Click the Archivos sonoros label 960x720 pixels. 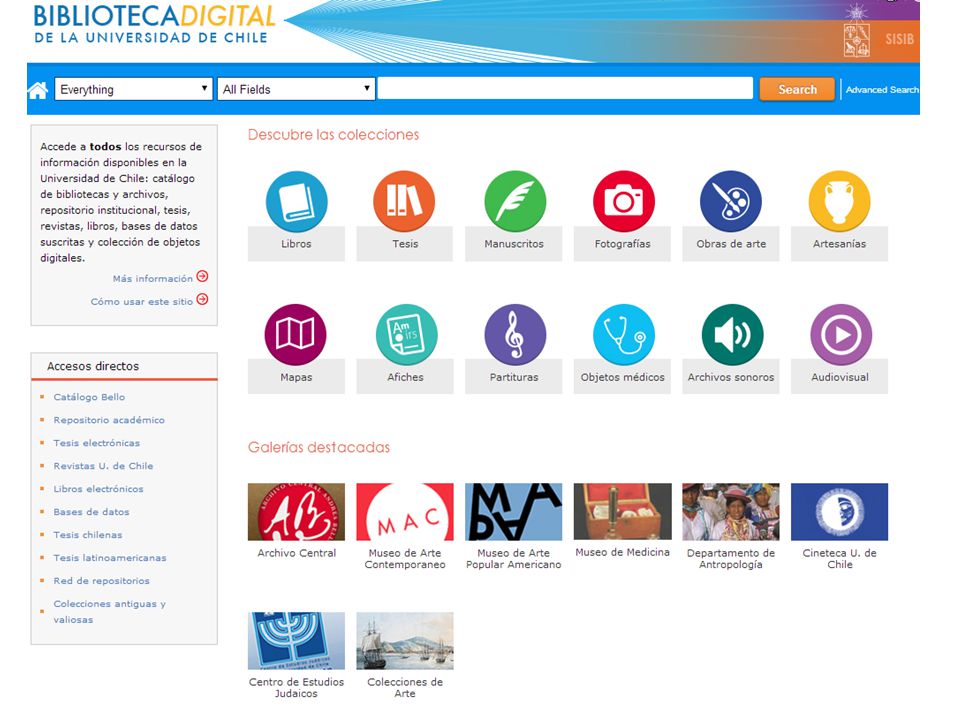point(731,377)
